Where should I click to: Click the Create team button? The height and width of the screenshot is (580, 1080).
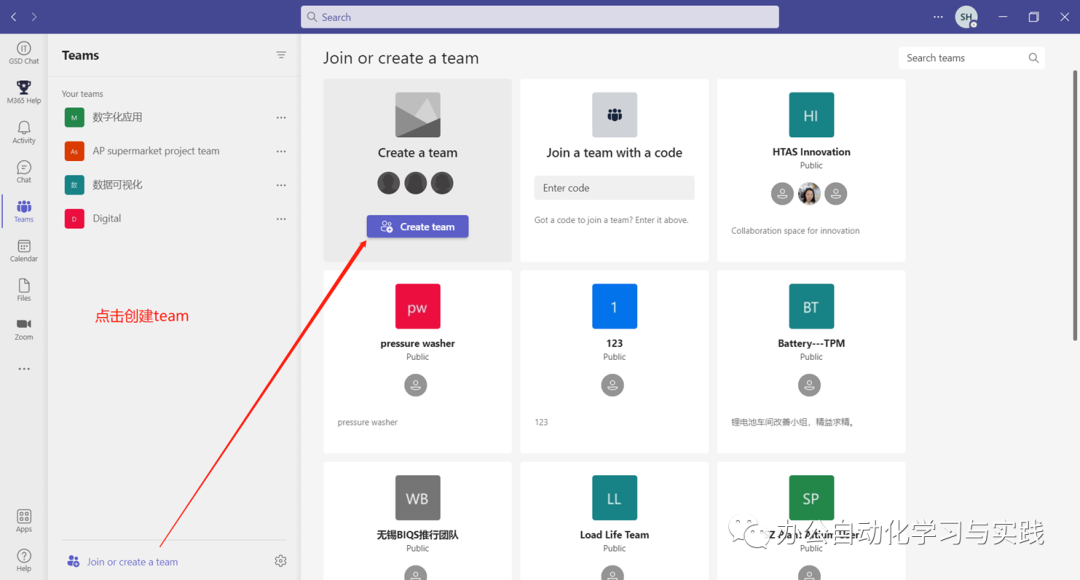coord(417,227)
